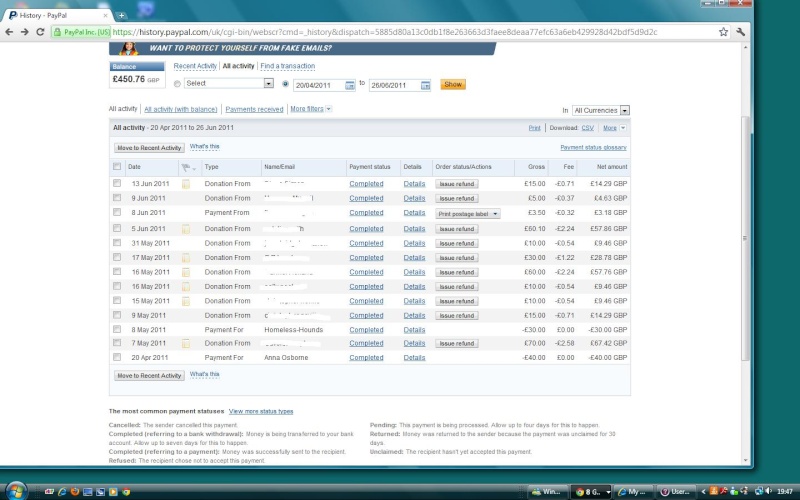This screenshot has height=500, width=800.
Task: Select the All activity tab beside Recent Activity
Action: [x=238, y=66]
